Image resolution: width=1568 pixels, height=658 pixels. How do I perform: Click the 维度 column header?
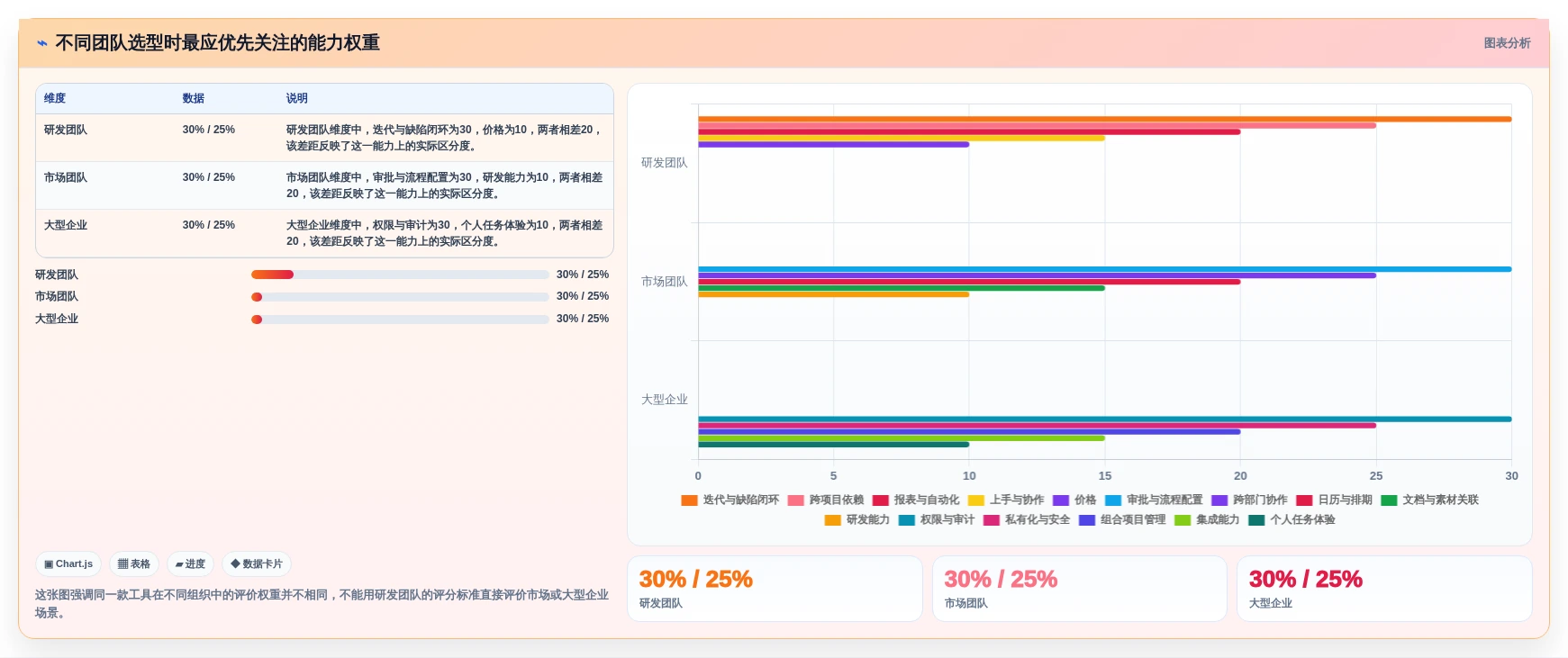55,99
